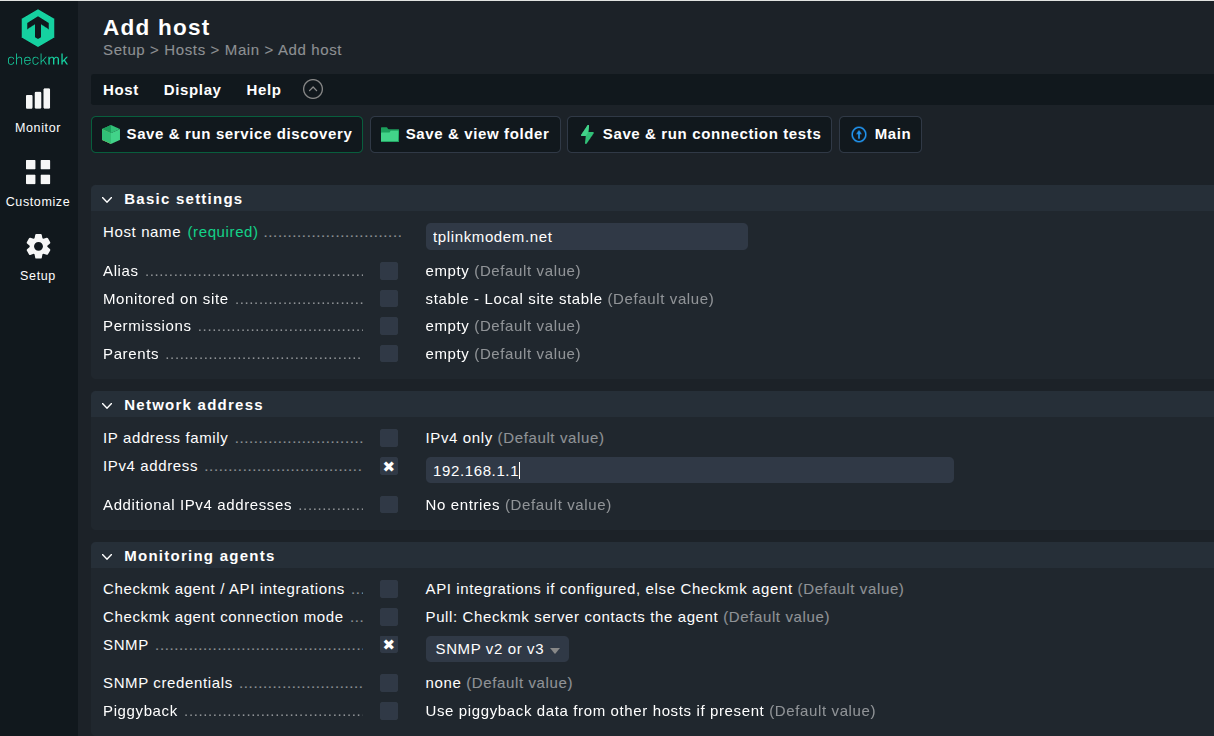Click the collapse menu bar arrow icon
Screen dimensions: 1214x736
point(313,89)
